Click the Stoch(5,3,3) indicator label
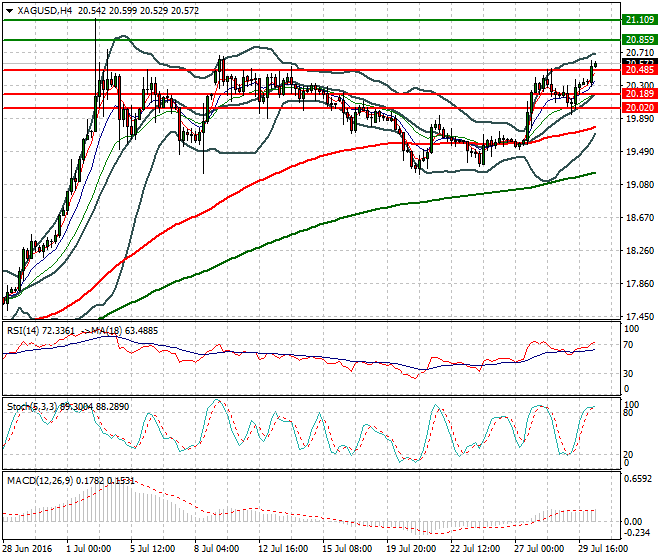Image resolution: width=660 pixels, height=560 pixels. (68, 407)
